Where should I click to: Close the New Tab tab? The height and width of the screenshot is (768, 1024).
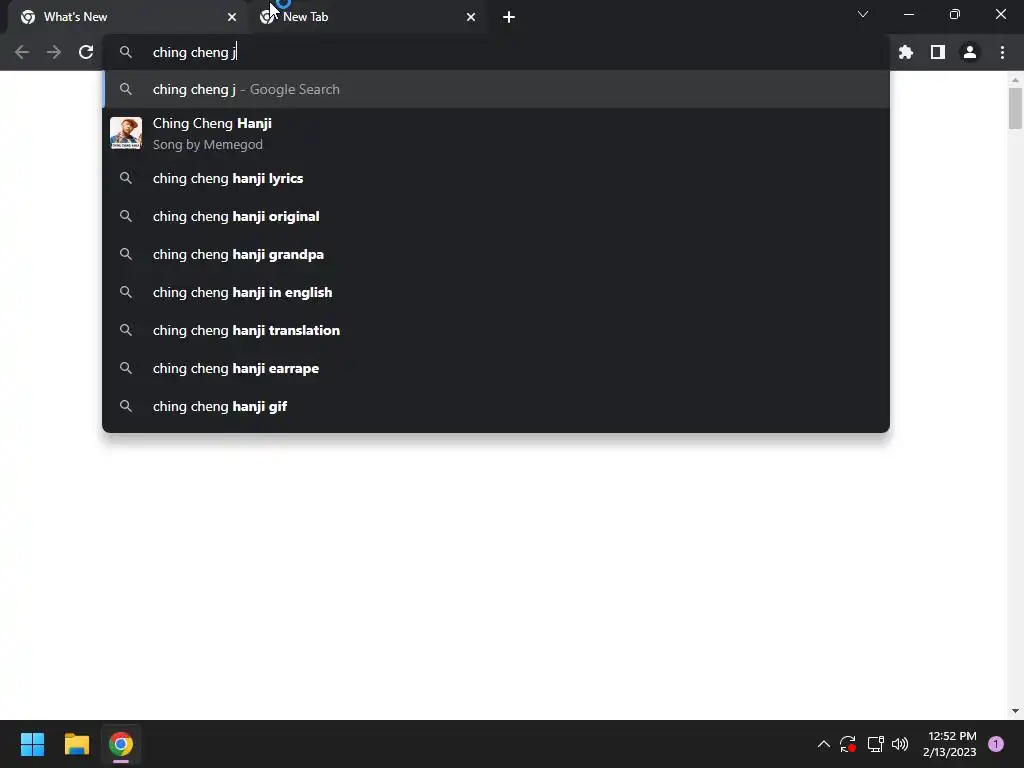click(x=471, y=17)
